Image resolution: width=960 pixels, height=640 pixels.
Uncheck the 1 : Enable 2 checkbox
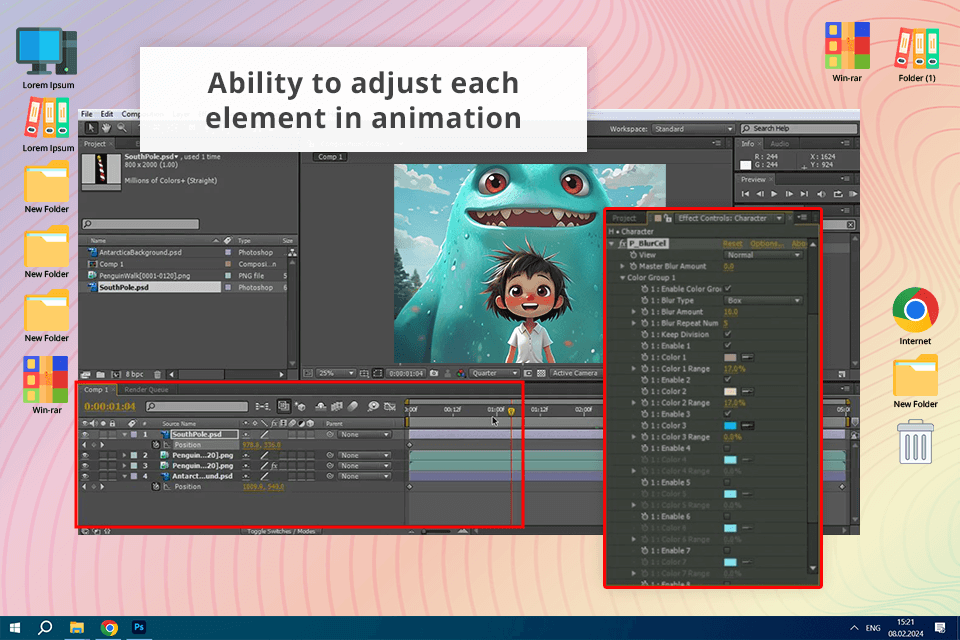728,380
